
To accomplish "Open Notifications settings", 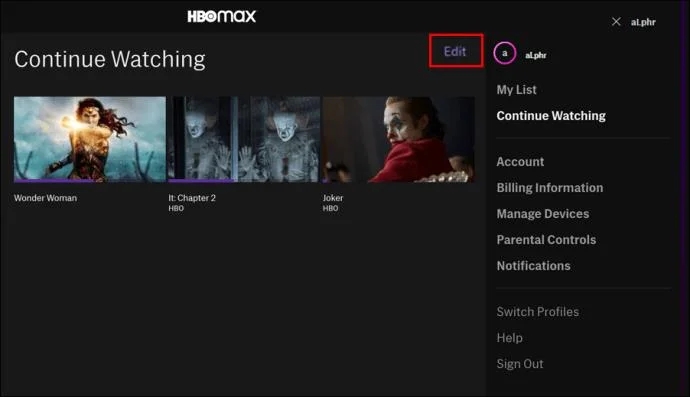I will pos(533,265).
